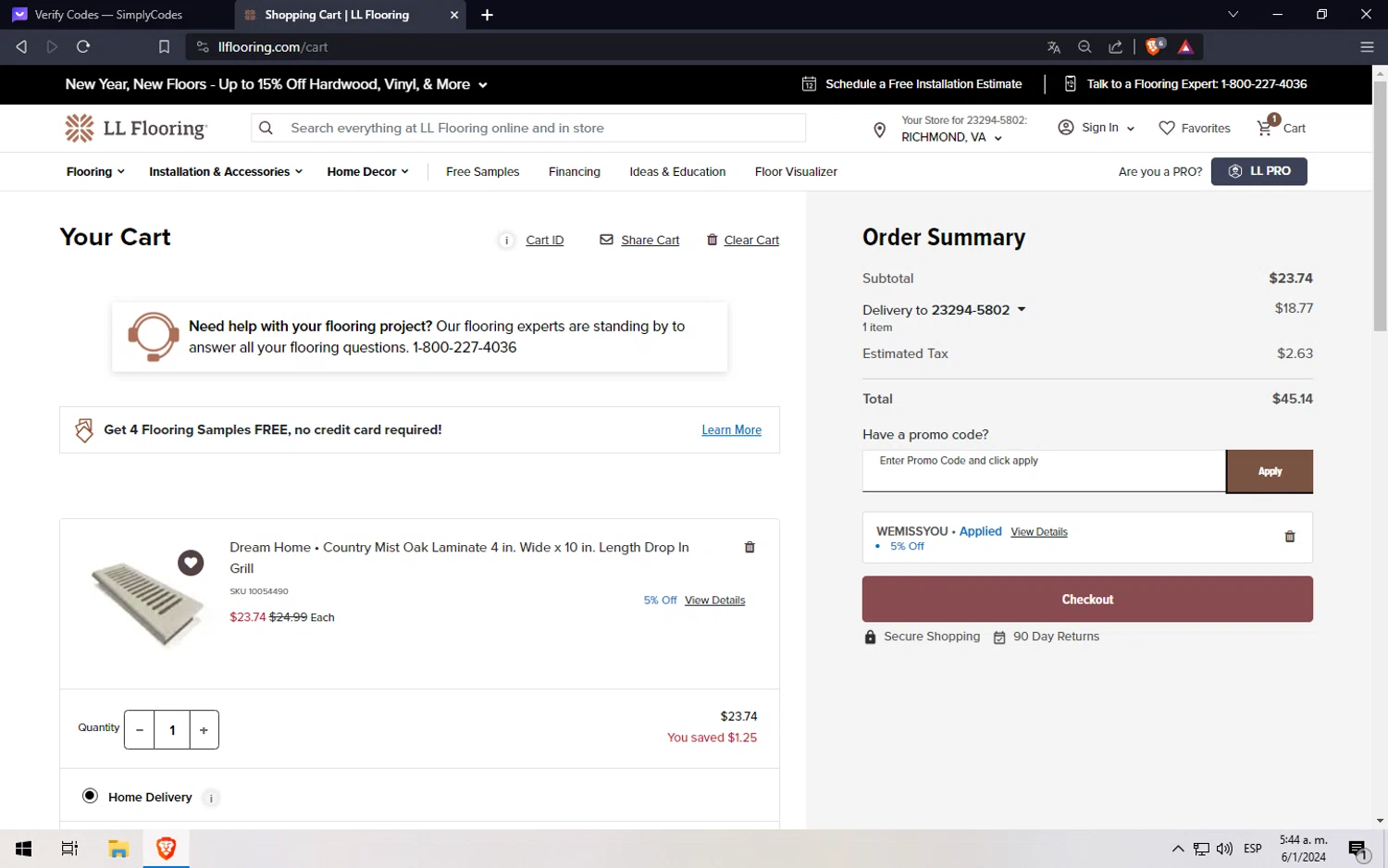This screenshot has height=868, width=1388.
Task: Click the promo code input field
Action: tap(1044, 471)
